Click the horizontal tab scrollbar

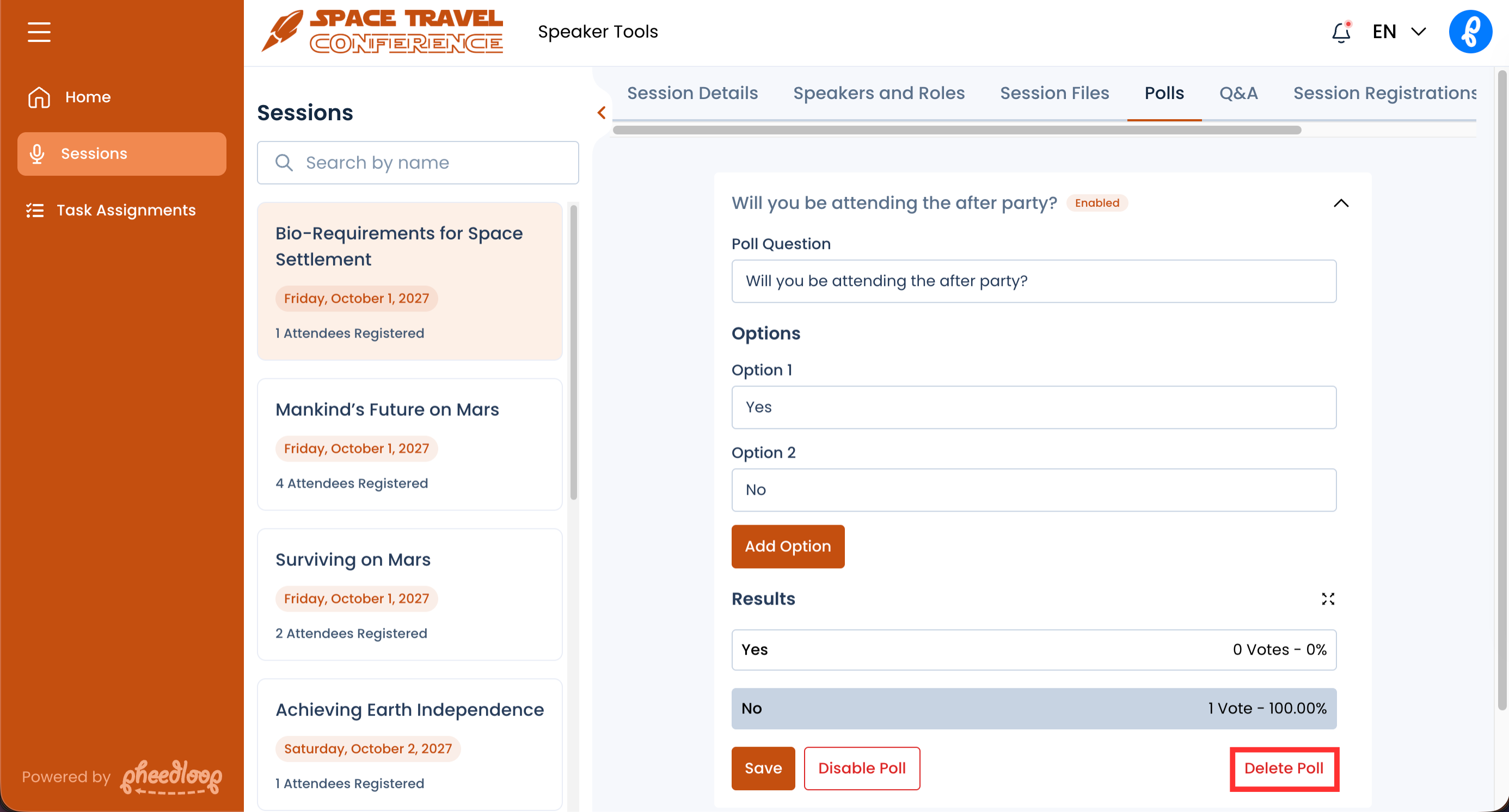click(956, 130)
